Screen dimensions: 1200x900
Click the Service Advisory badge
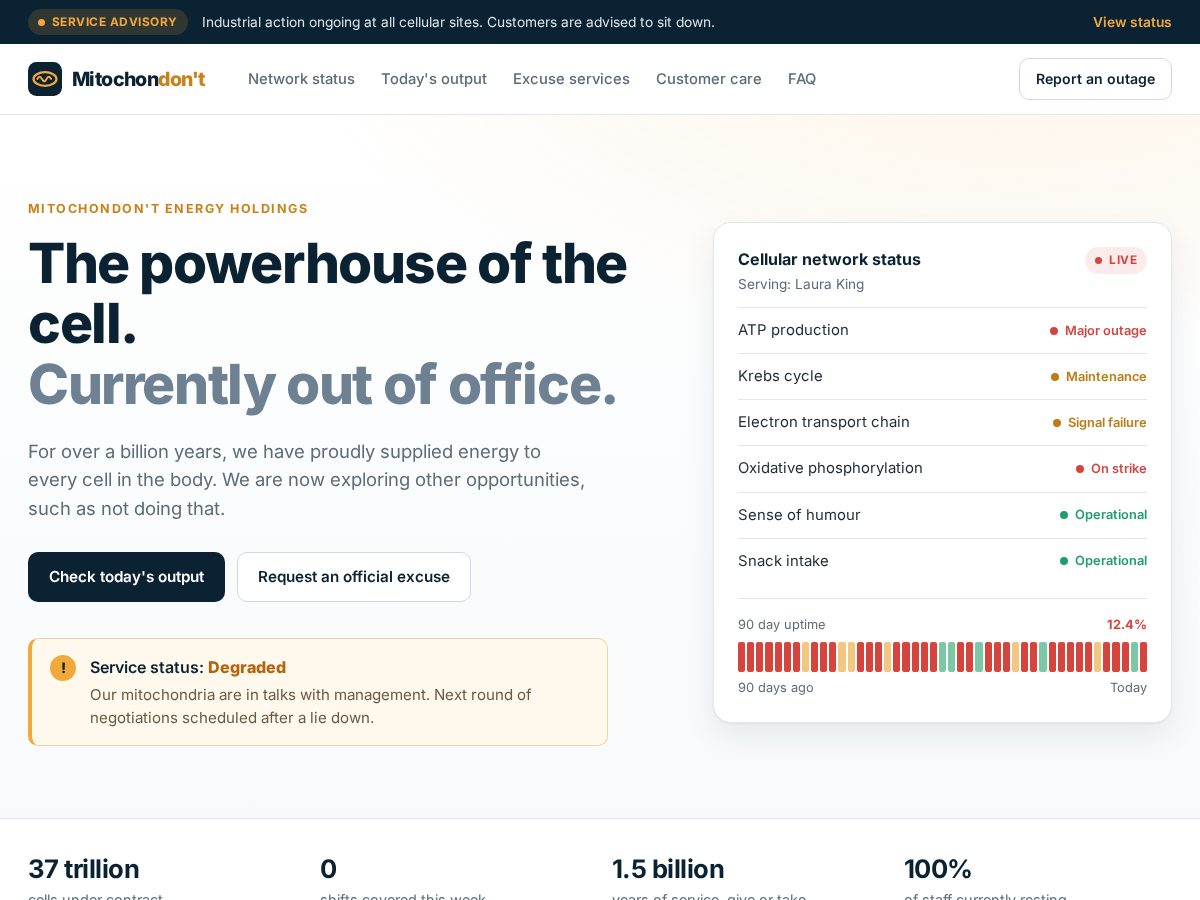108,22
